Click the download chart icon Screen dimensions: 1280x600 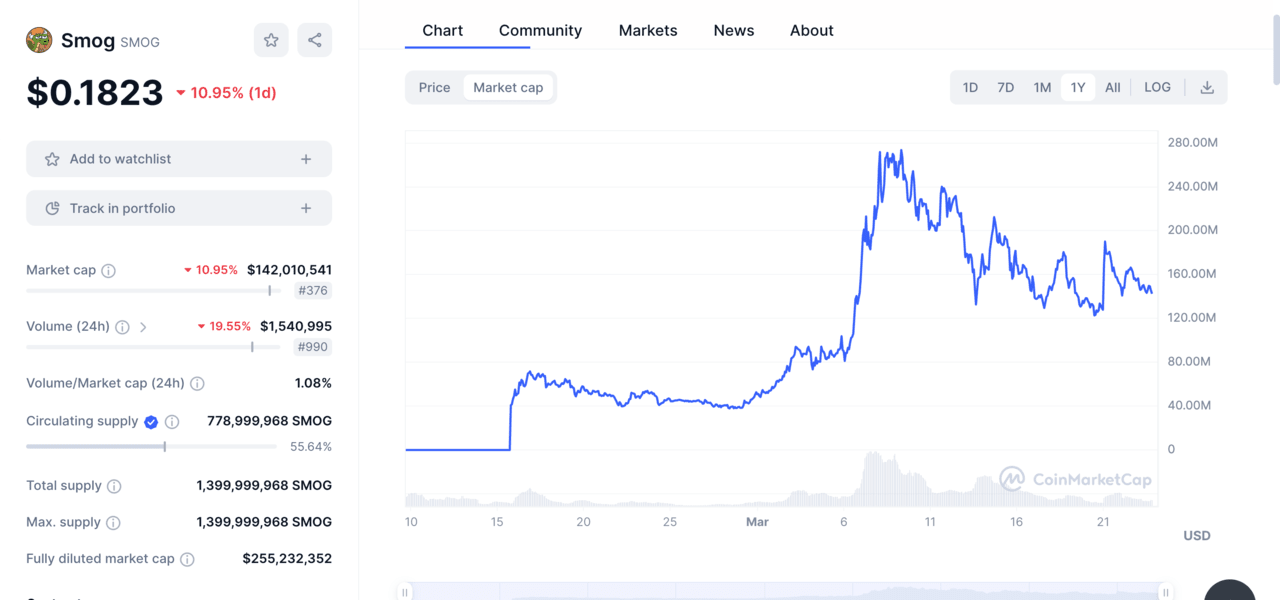(x=1207, y=88)
